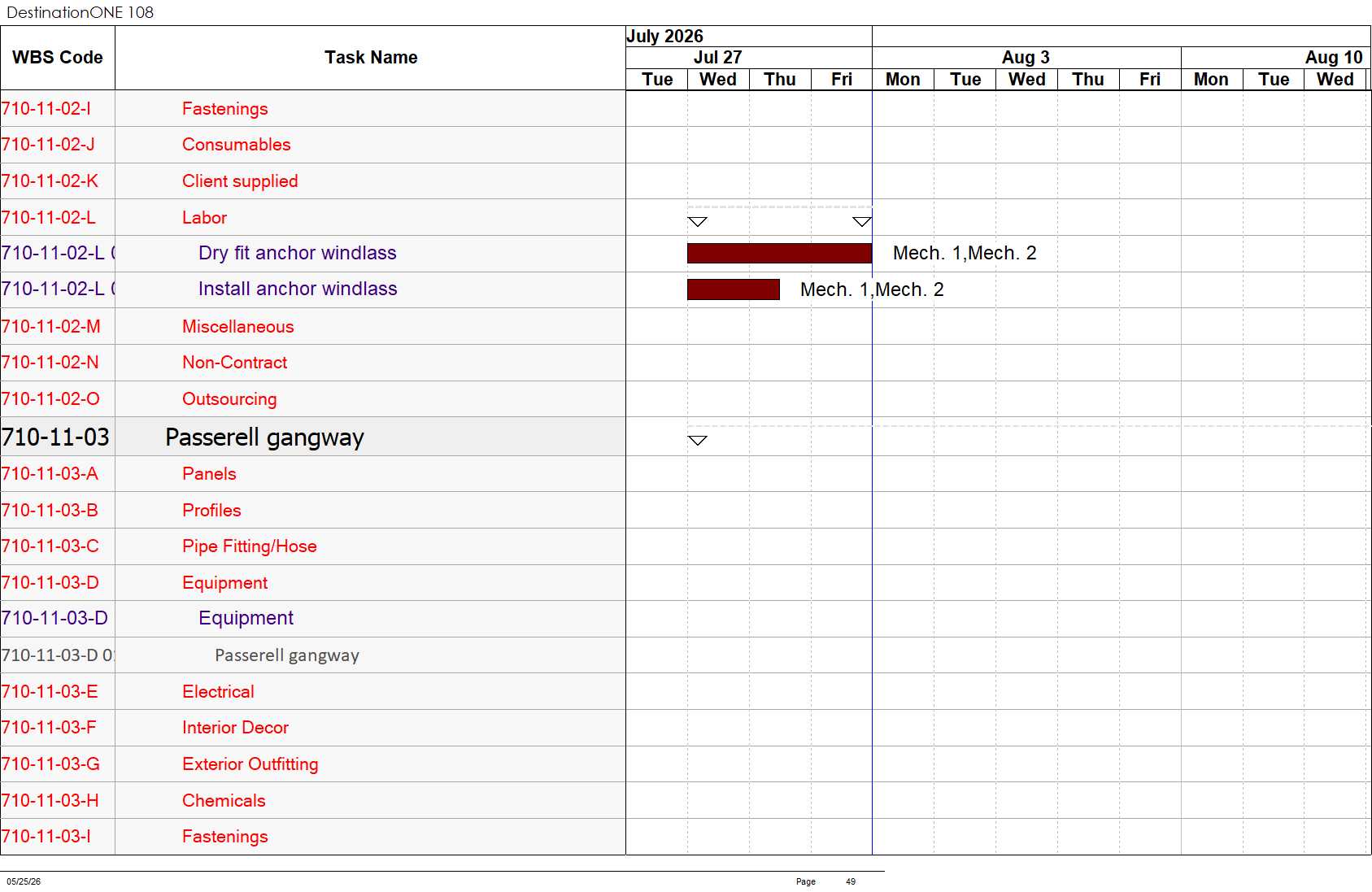The width and height of the screenshot is (1372, 892).
Task: Click the Thu day header under Jul 27
Action: (x=780, y=80)
